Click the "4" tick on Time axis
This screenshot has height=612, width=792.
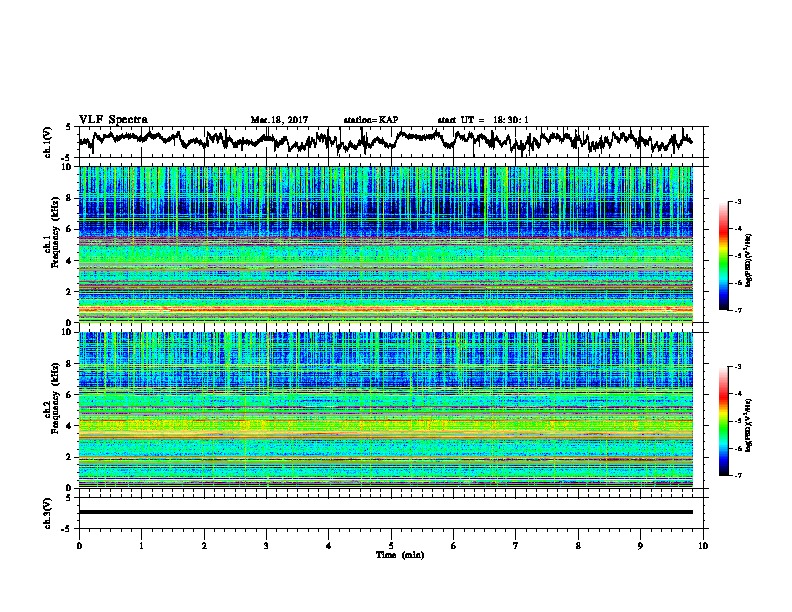(x=329, y=546)
